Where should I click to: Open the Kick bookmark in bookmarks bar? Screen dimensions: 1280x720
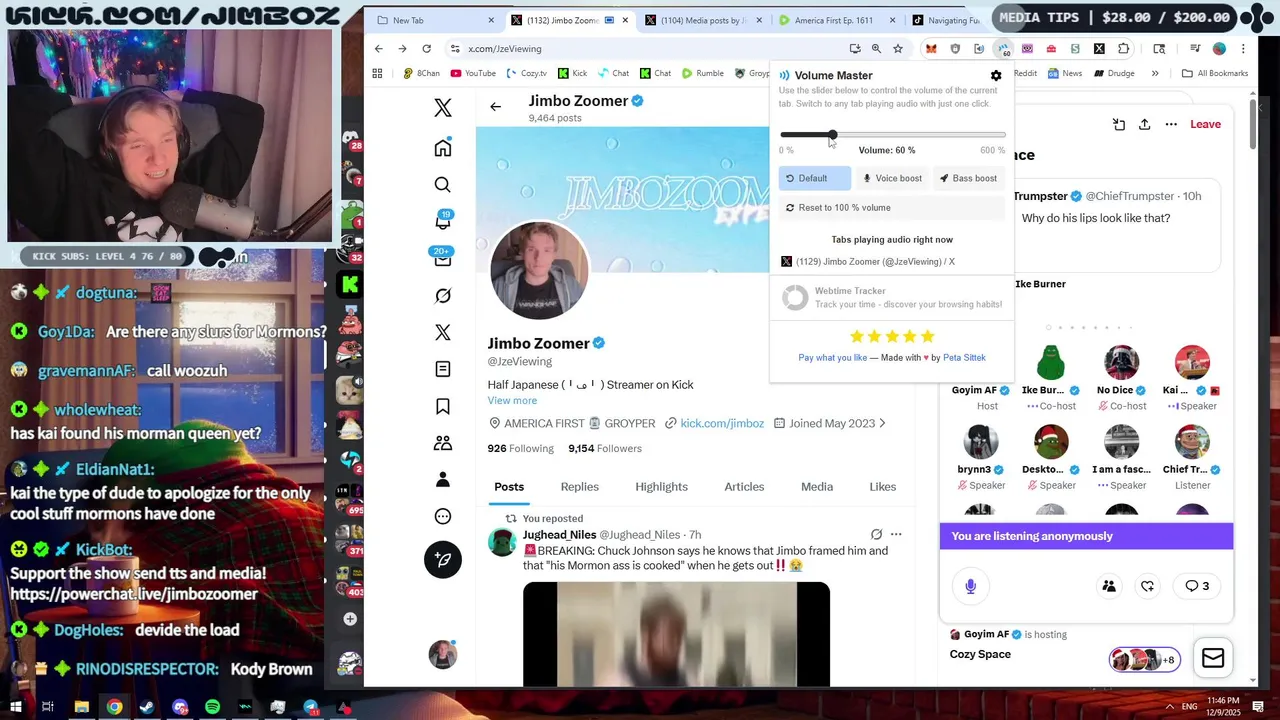[x=571, y=73]
